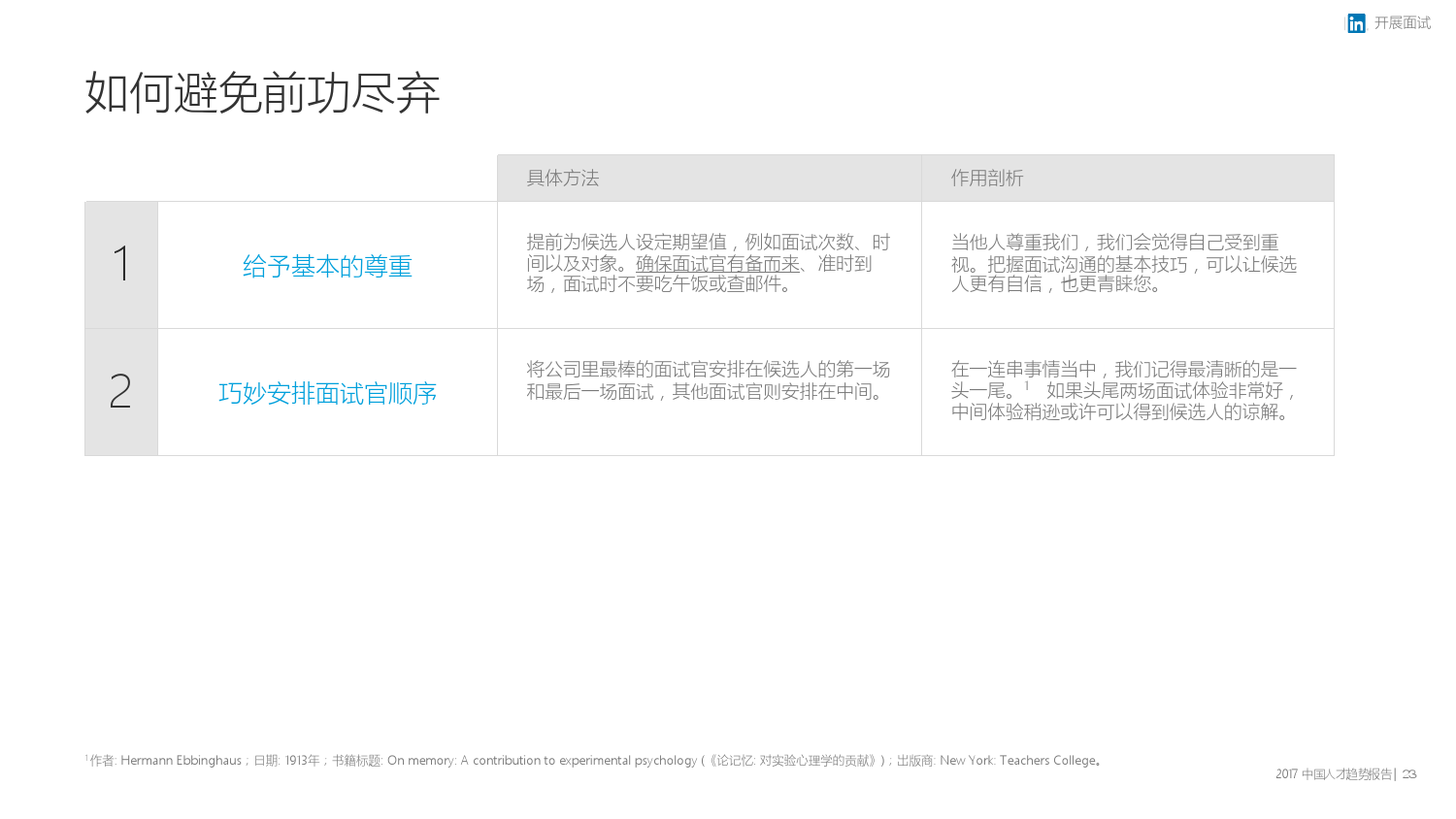
Task: Click the page number 23
Action: click(1409, 774)
